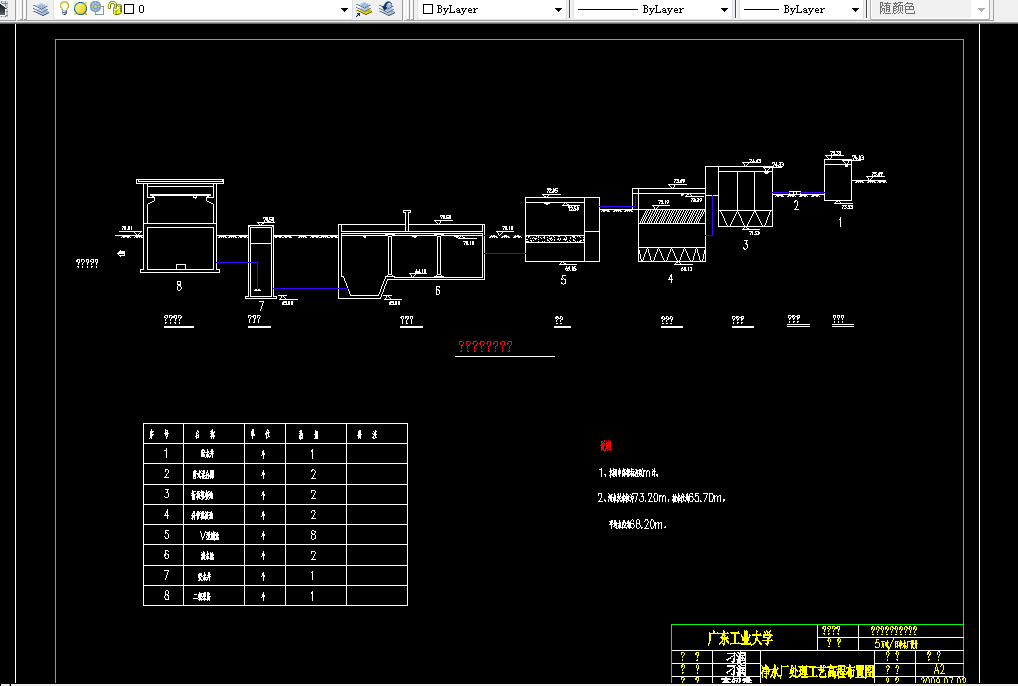
Task: Open the ByLayer linetype dropdown
Action: point(725,10)
